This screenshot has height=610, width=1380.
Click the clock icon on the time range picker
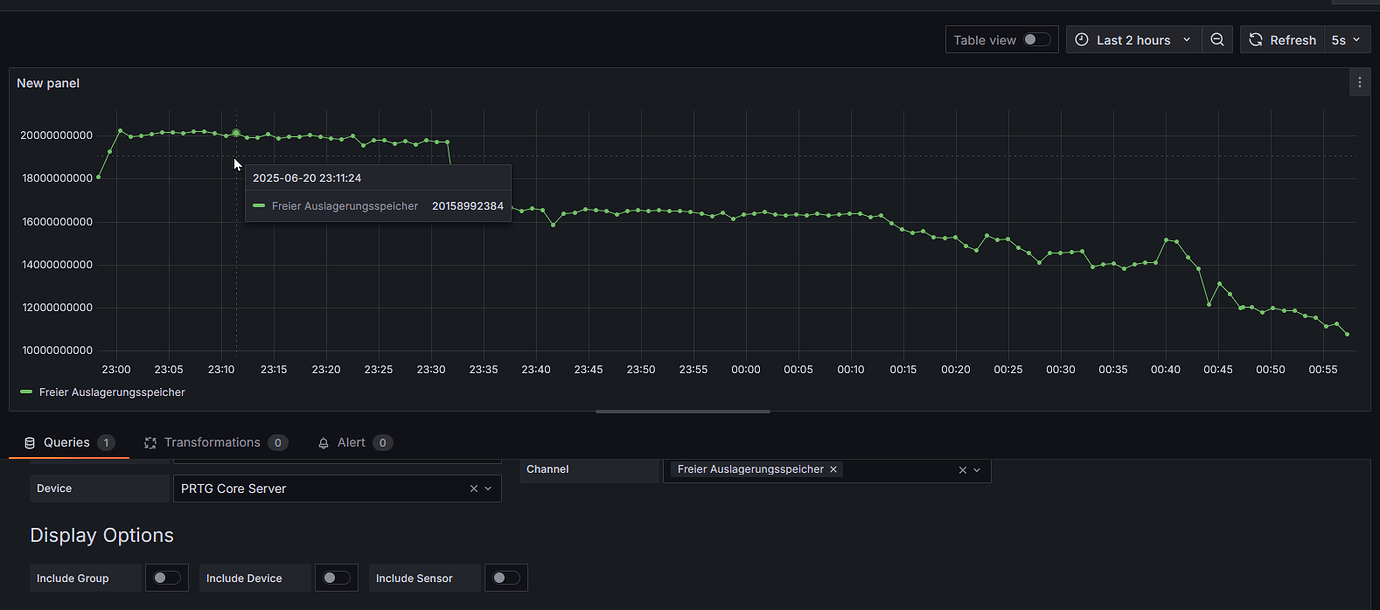coord(1081,39)
